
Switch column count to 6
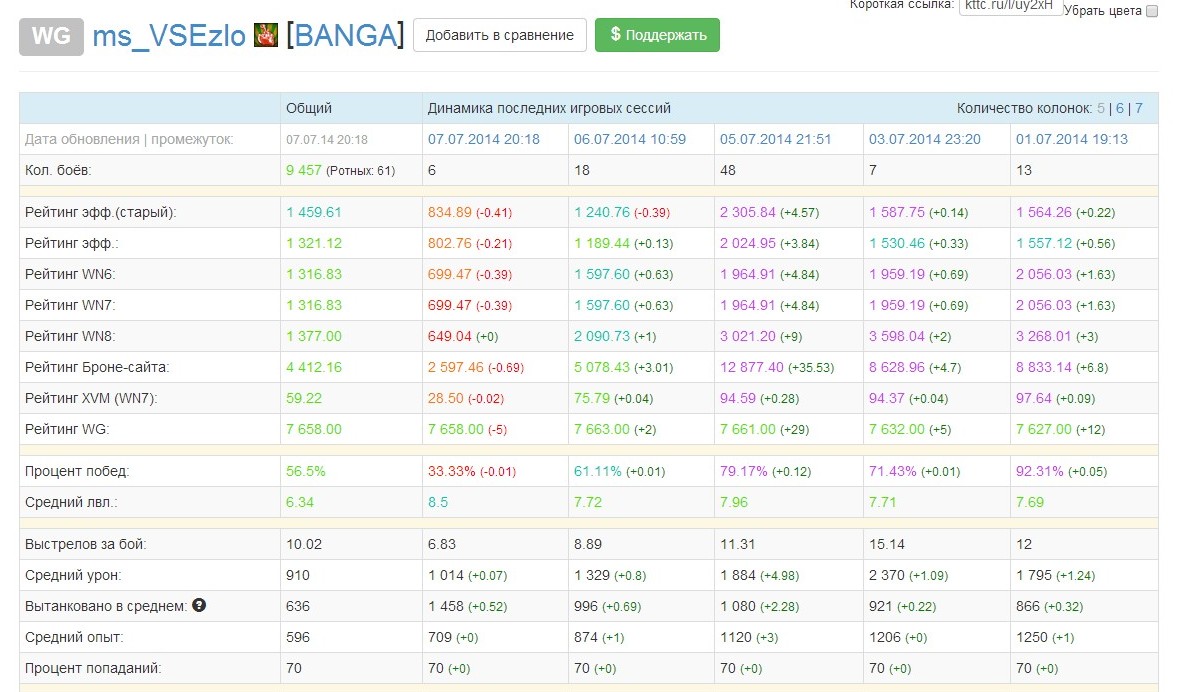(1120, 108)
